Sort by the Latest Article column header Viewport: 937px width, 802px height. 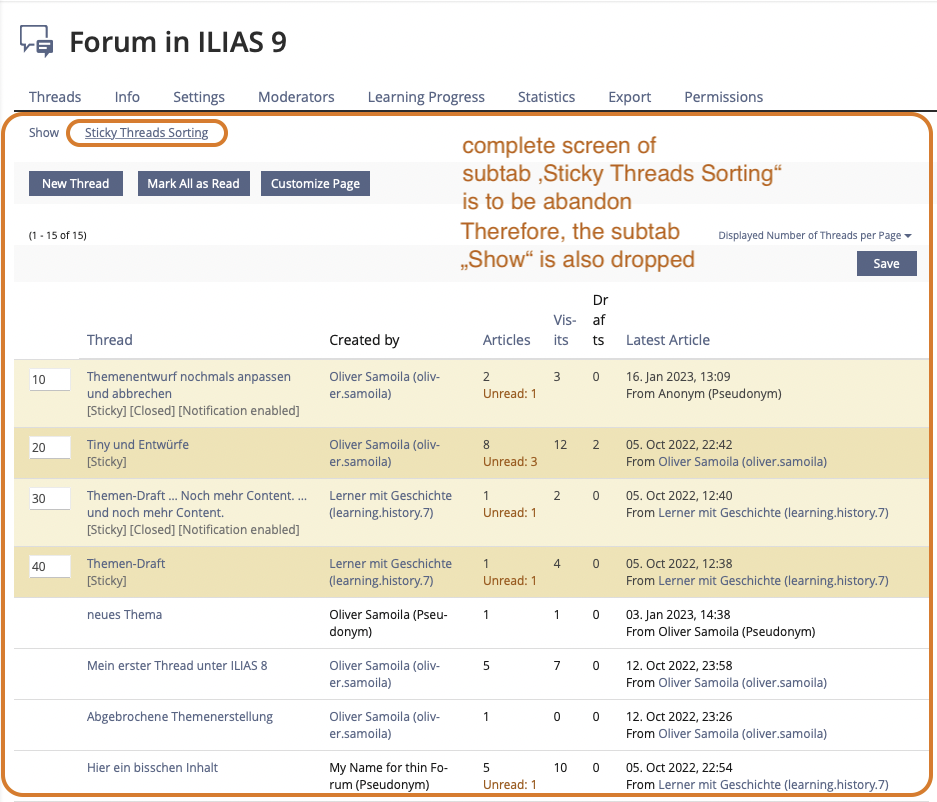click(x=667, y=340)
